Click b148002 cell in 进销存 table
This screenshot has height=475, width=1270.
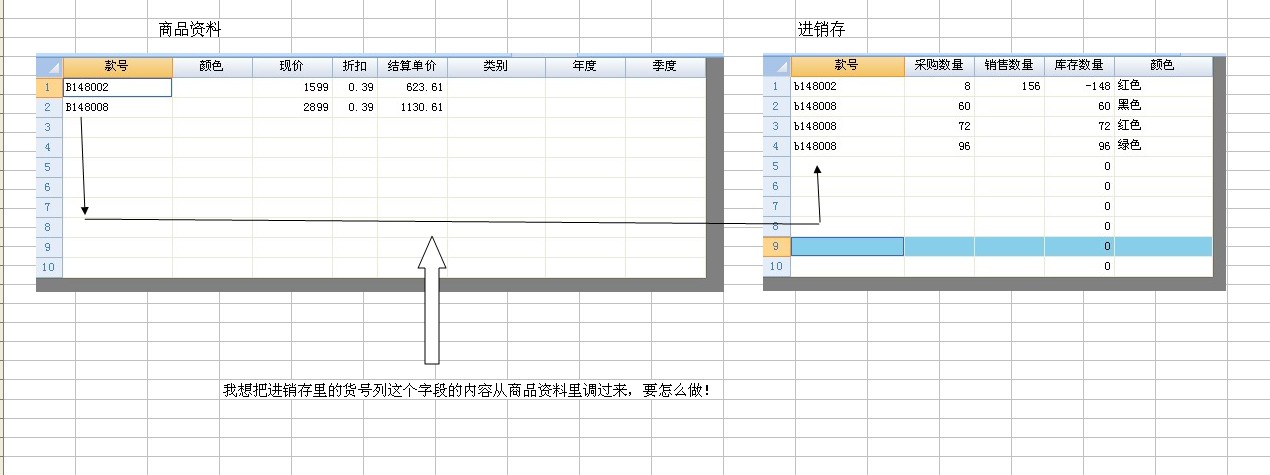pyautogui.click(x=847, y=86)
